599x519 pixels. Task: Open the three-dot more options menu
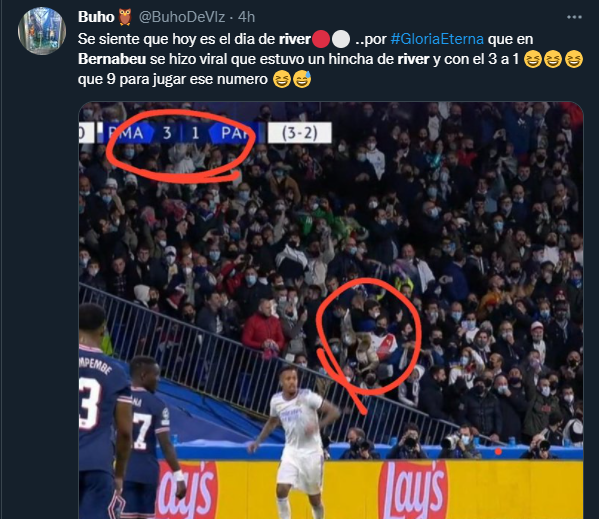574,17
